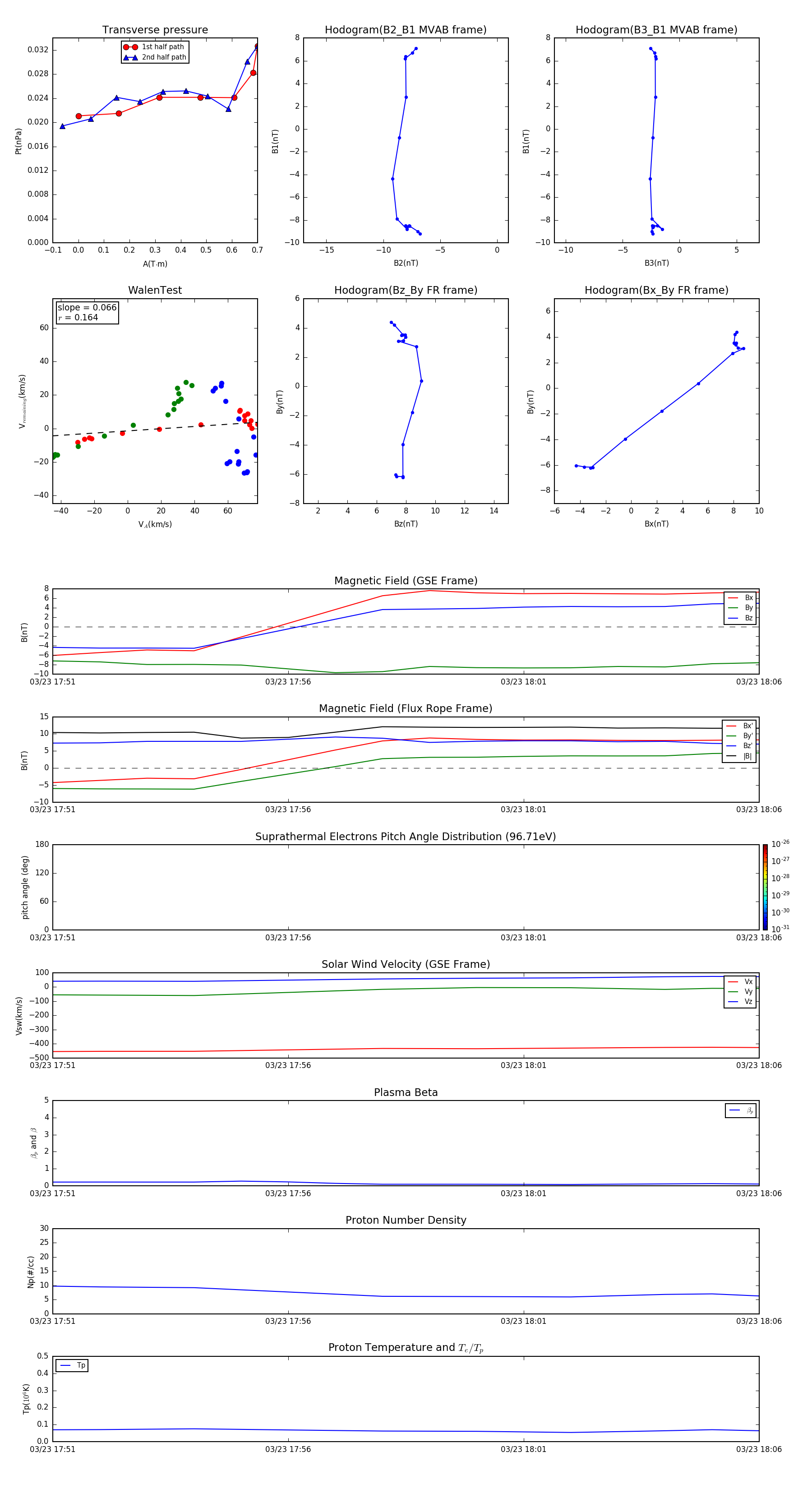This screenshot has height=1489, width=812.
Task: Click the "V_remaining(km/s)" y-axis label
Action: point(22,401)
